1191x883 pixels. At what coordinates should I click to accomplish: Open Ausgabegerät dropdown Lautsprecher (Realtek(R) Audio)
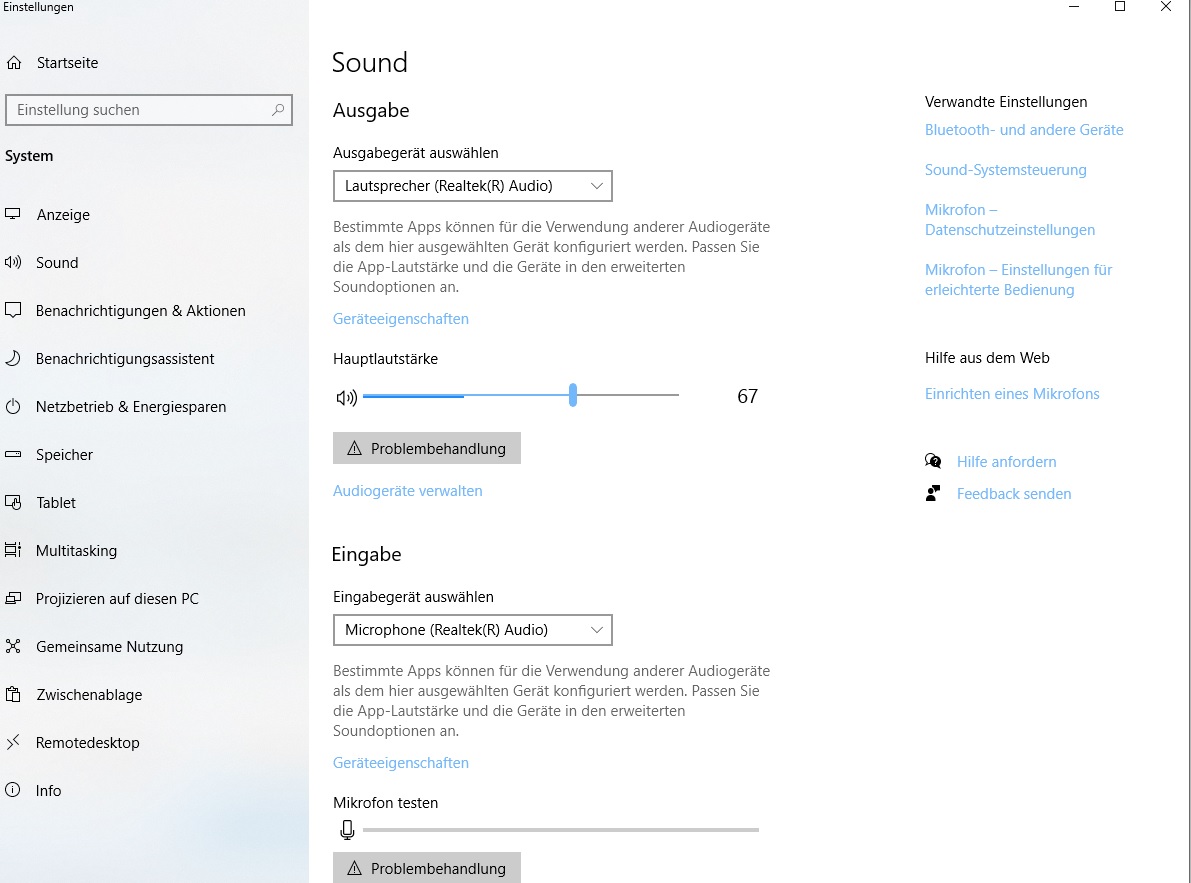click(472, 186)
